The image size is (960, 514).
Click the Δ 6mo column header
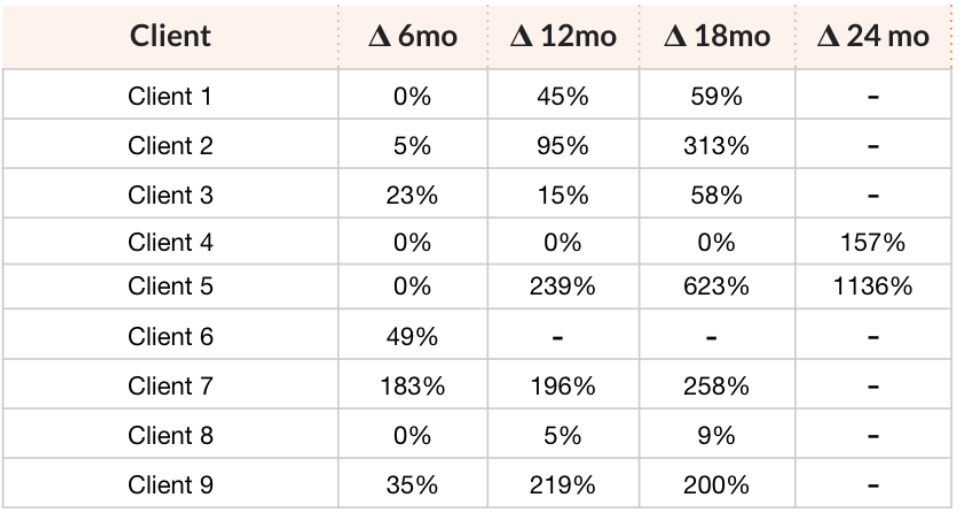[x=413, y=38]
